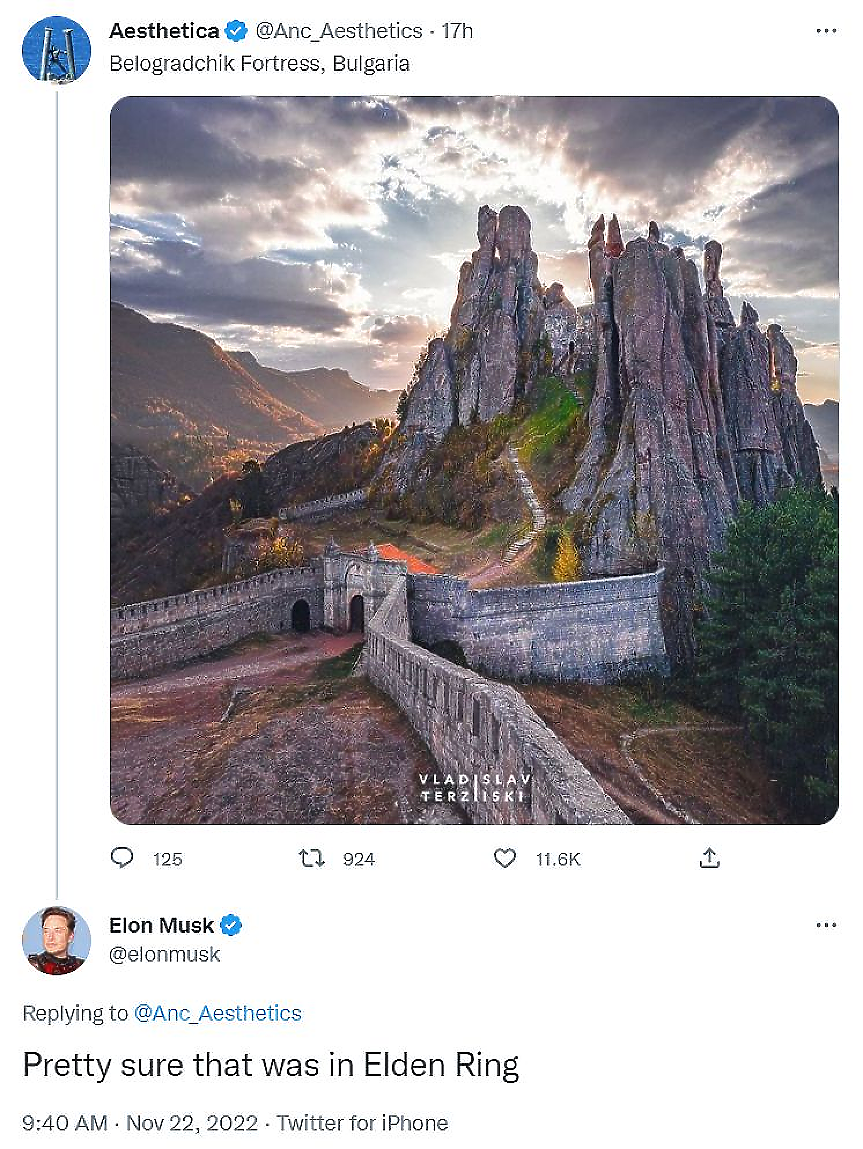Open the 17h timestamp link
This screenshot has height=1149, width=863.
click(457, 32)
